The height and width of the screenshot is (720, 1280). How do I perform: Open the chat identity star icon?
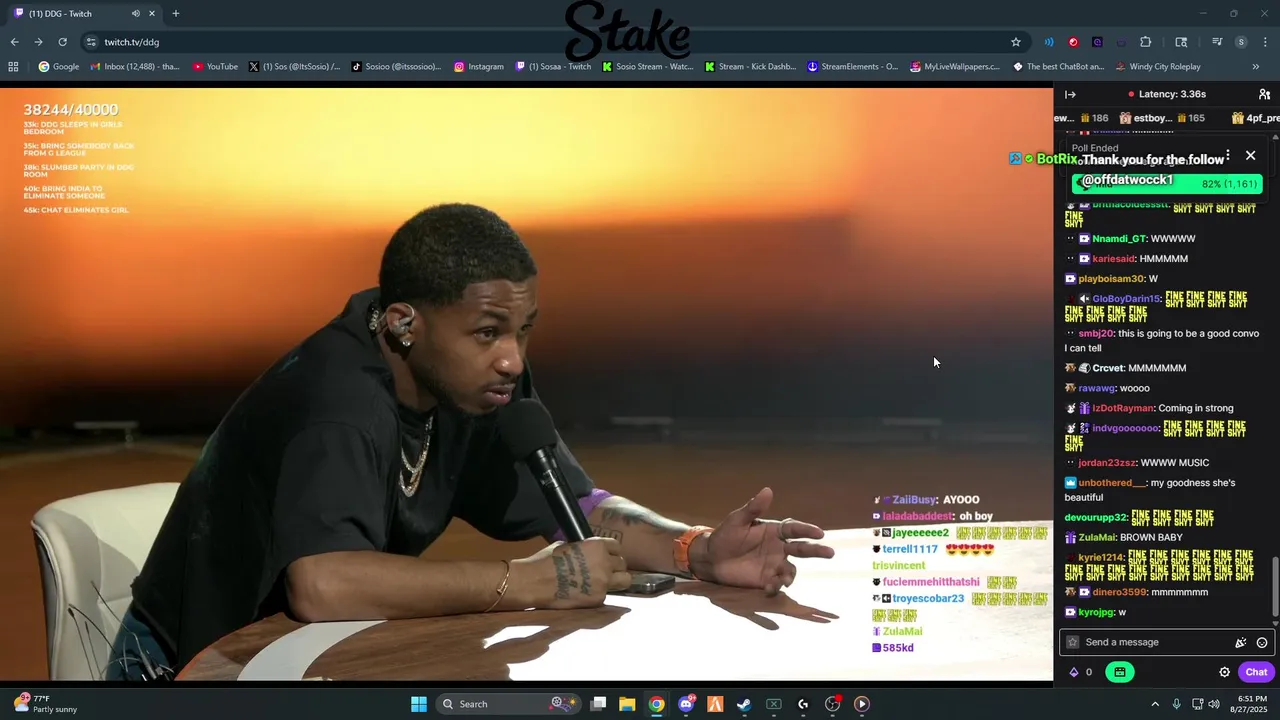[1073, 643]
